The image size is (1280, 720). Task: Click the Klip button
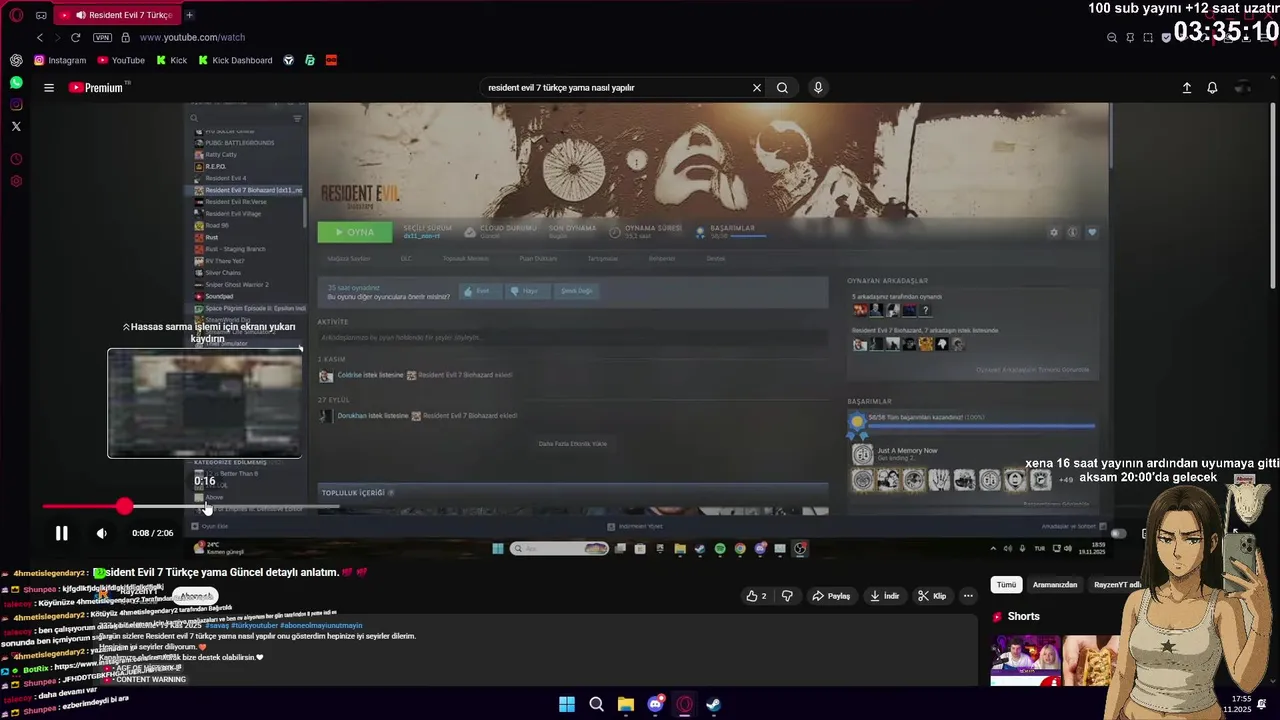coord(932,596)
